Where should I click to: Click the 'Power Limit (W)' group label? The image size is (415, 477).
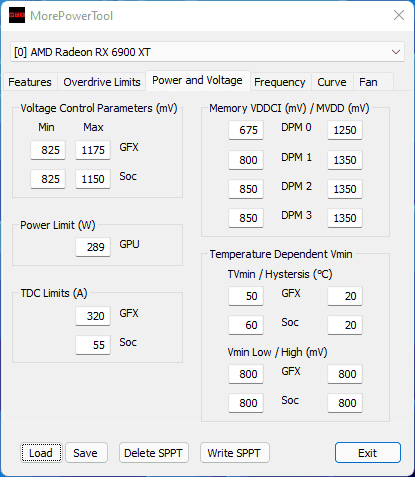[58, 225]
